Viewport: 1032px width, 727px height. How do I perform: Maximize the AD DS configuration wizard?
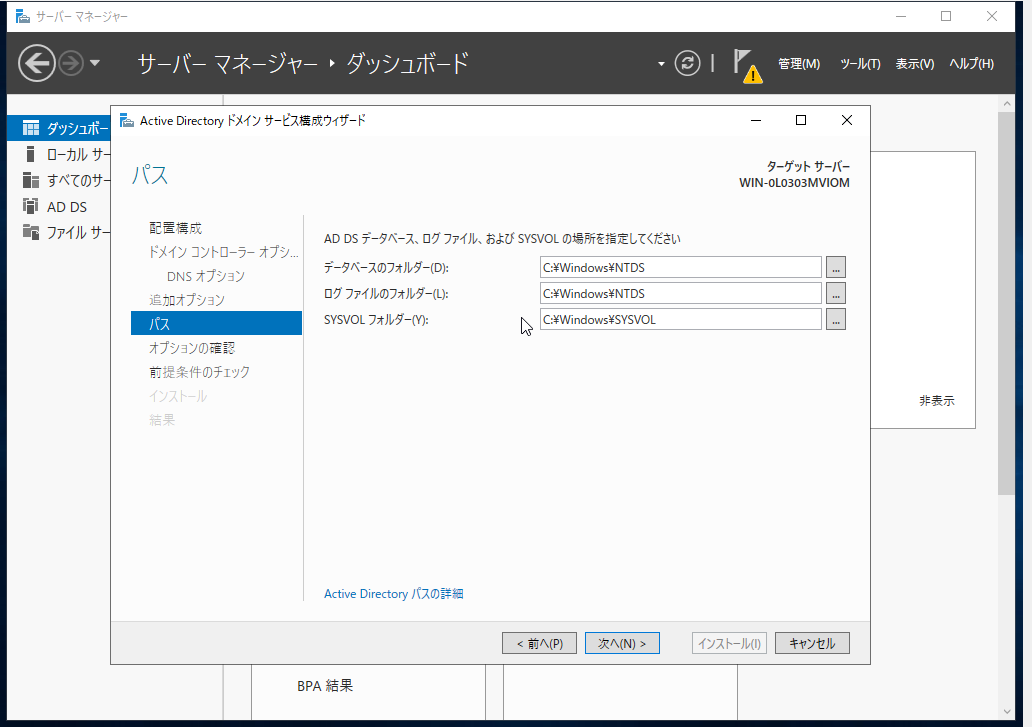pos(801,120)
